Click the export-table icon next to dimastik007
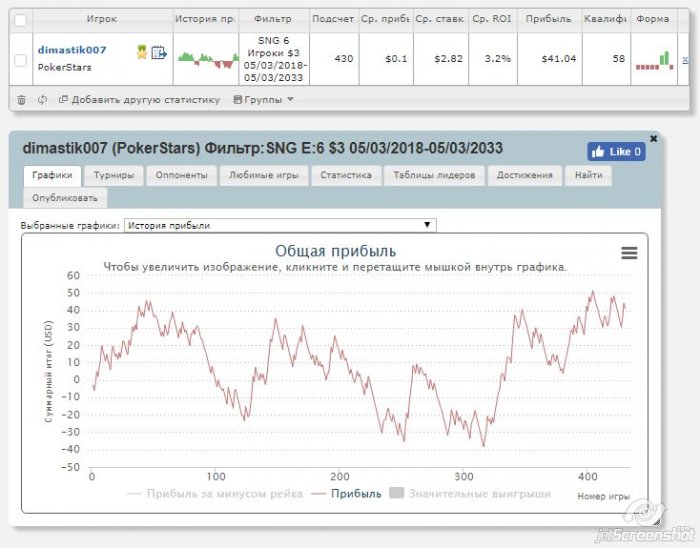This screenshot has height=548, width=700. point(159,53)
